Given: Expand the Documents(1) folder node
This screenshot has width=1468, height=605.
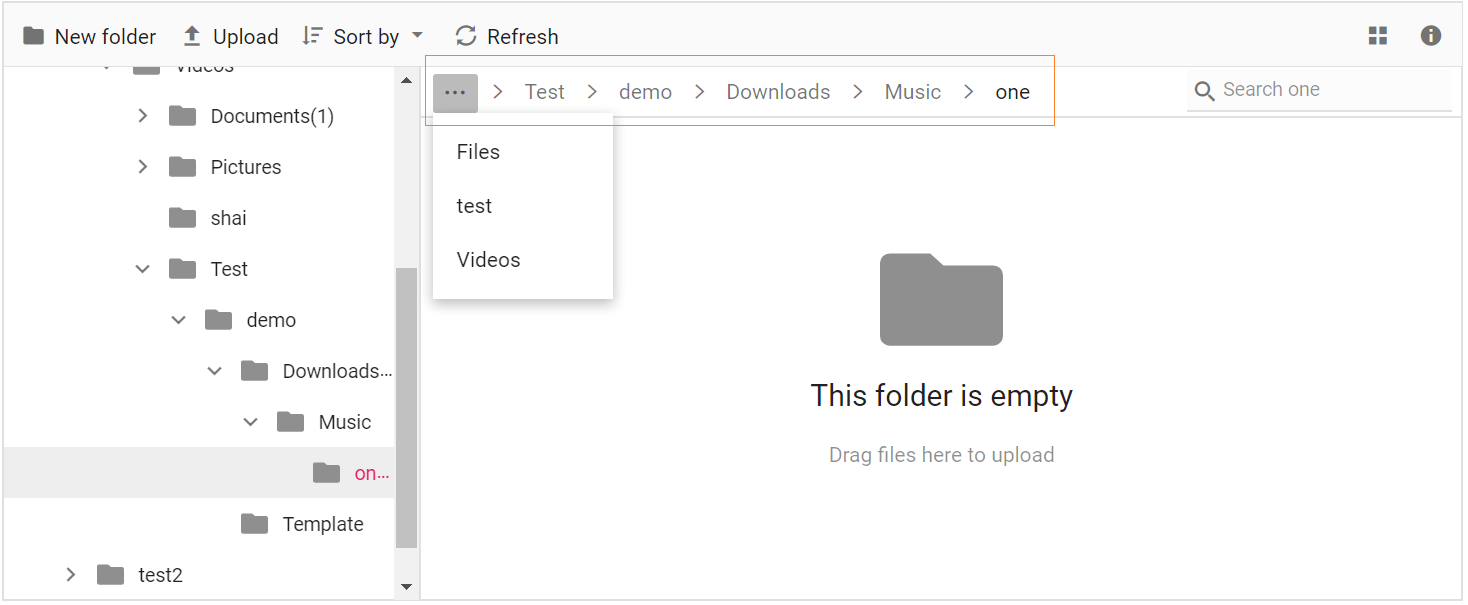Looking at the screenshot, I should click(x=143, y=116).
